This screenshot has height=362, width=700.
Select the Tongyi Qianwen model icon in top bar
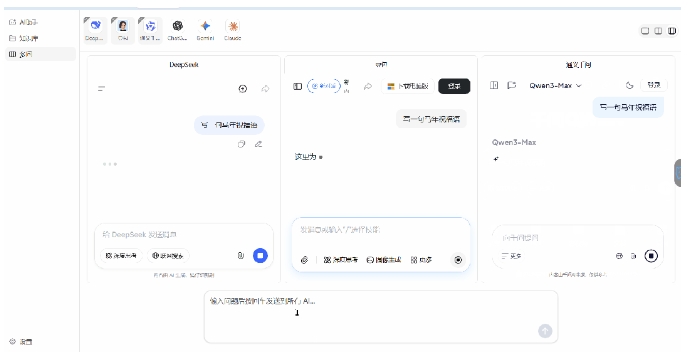point(150,30)
